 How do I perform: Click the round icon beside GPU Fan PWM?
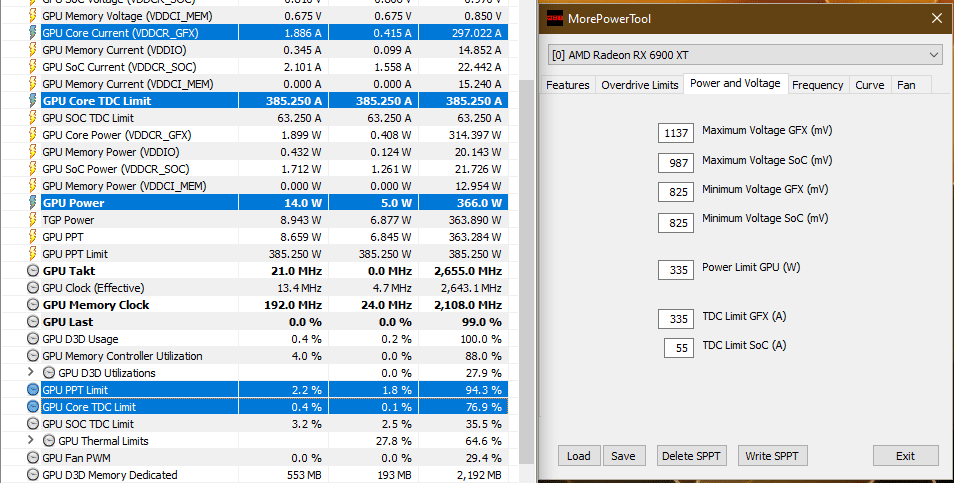[33, 458]
